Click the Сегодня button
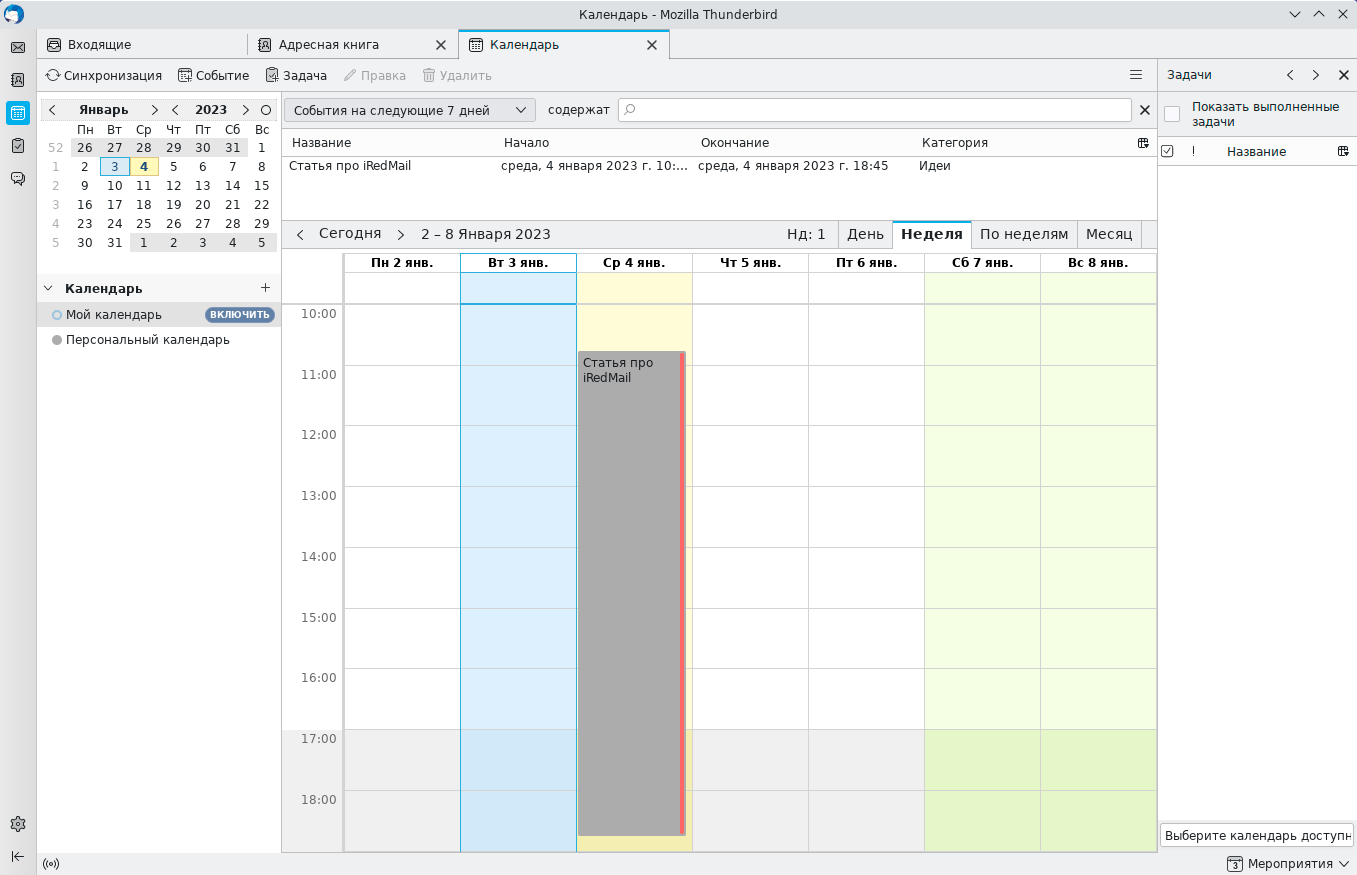The height and width of the screenshot is (875, 1357). 350,234
